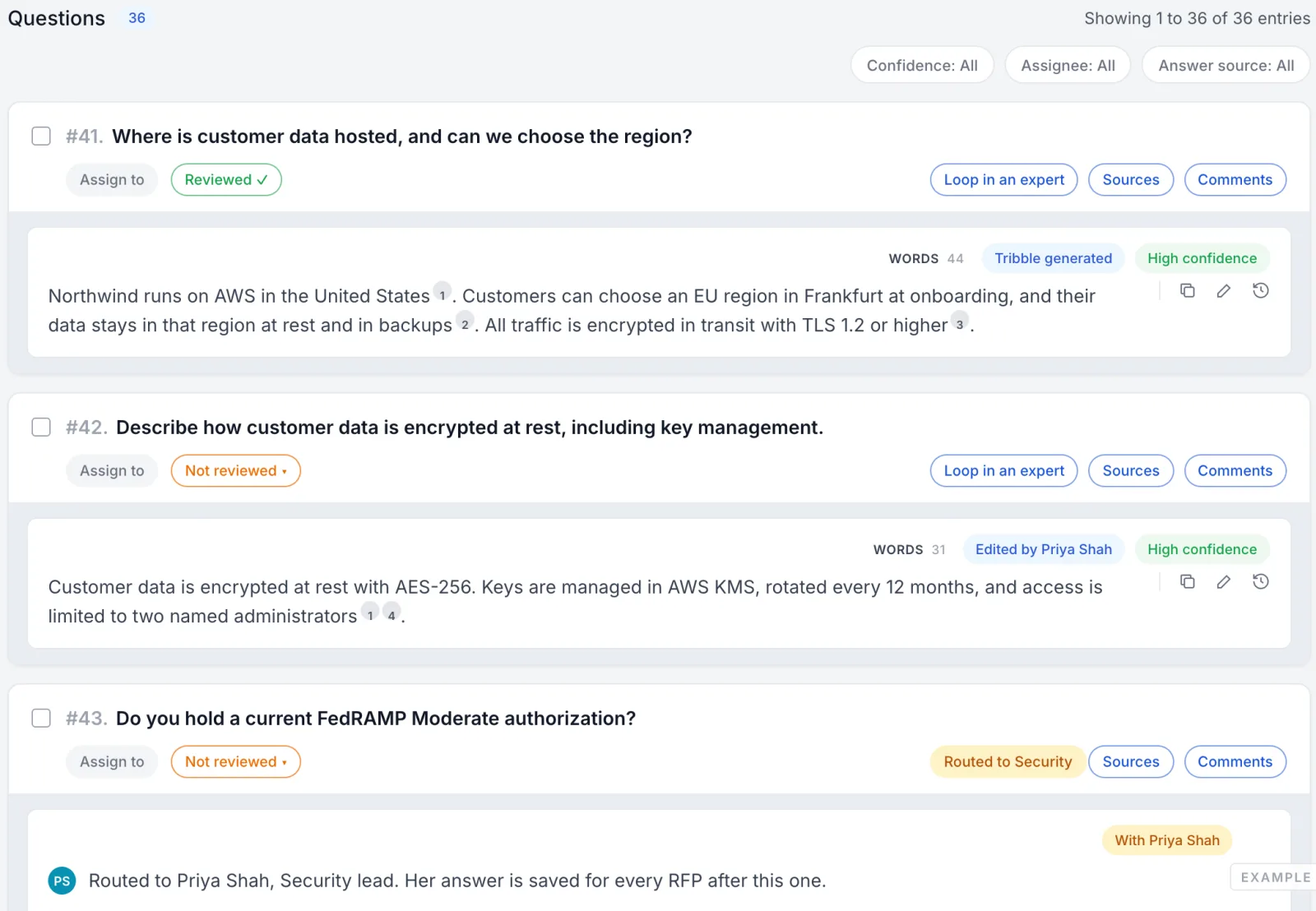Screen dimensions: 1316x911
Task: Click the With Priya Shah tag
Action: (x=1166, y=840)
